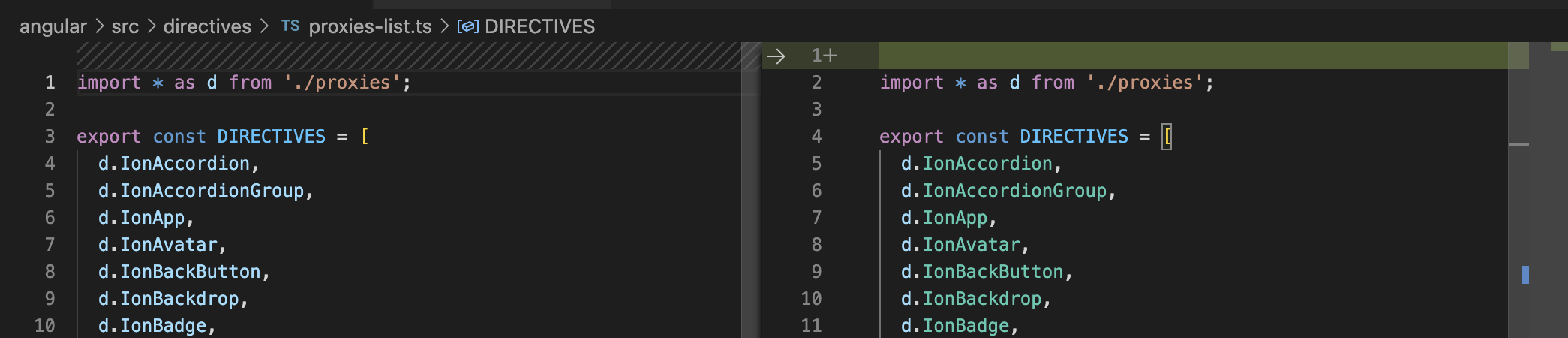Open the src breadcrumb segment

[125, 26]
